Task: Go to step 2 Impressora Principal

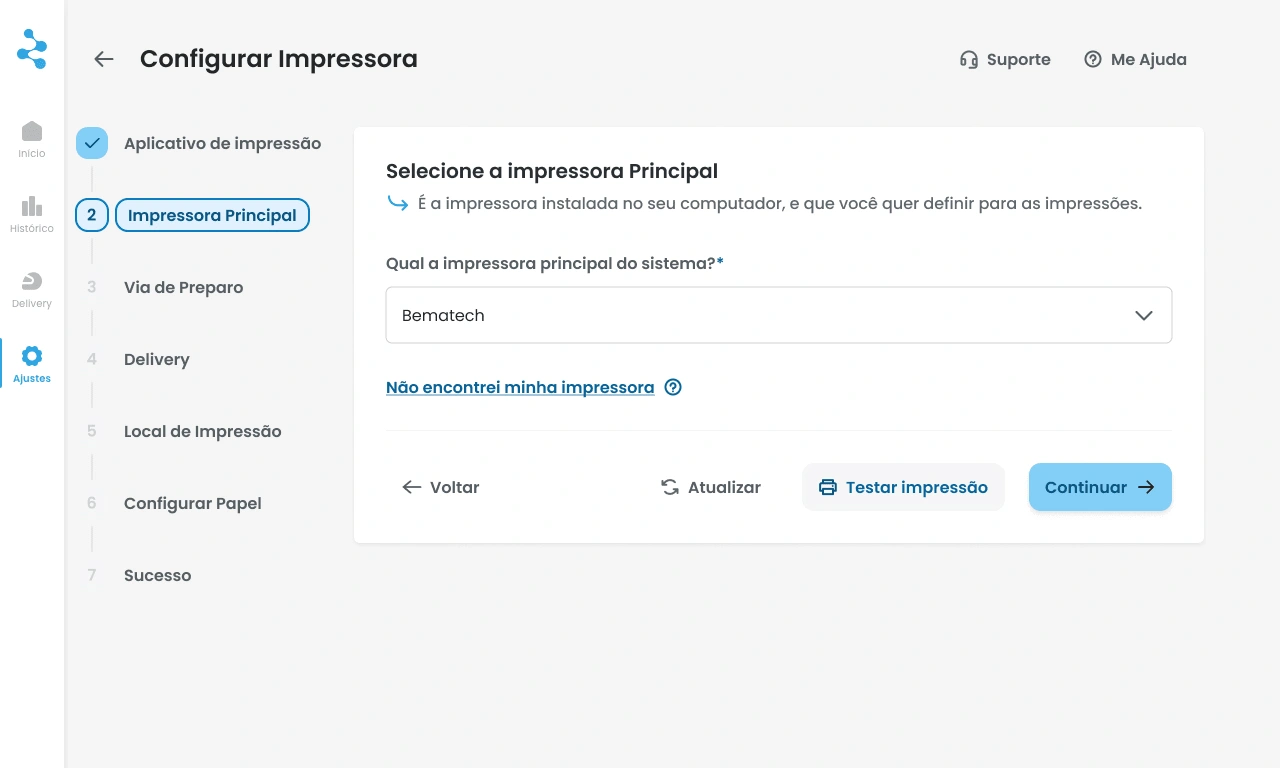Action: coord(212,215)
